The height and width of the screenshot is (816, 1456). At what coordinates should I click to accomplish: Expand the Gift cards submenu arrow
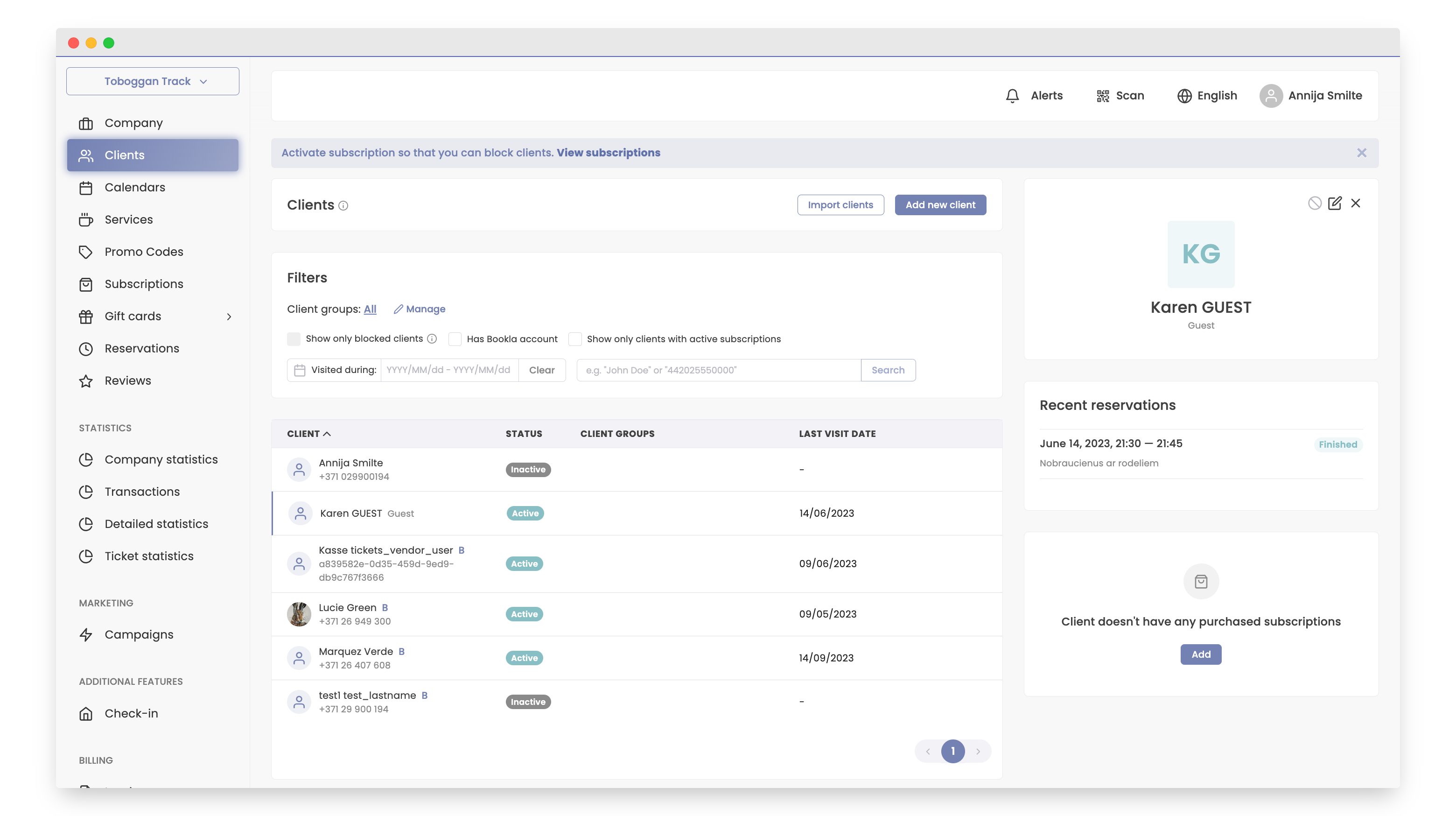229,317
